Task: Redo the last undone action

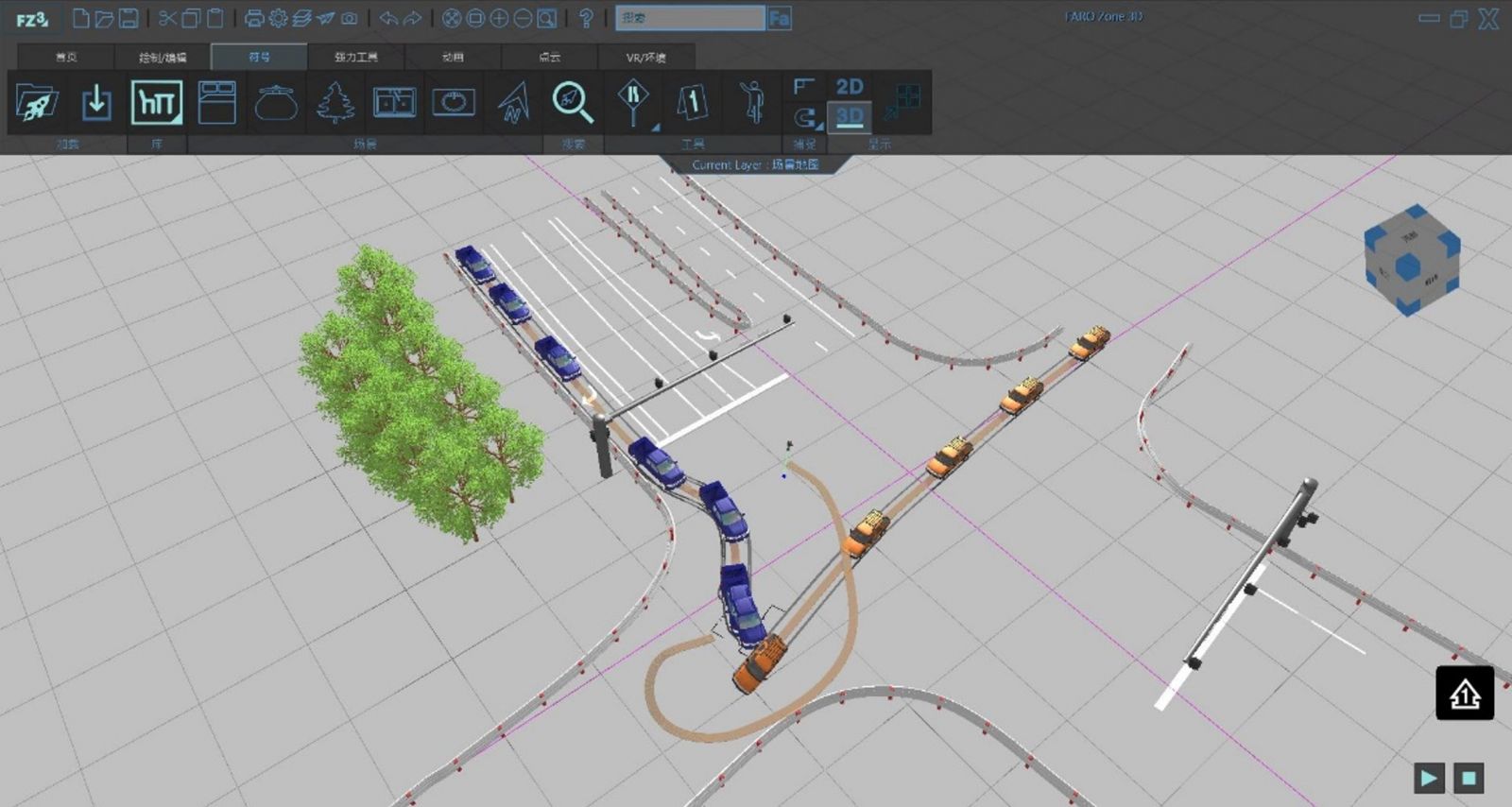Action: click(x=412, y=18)
